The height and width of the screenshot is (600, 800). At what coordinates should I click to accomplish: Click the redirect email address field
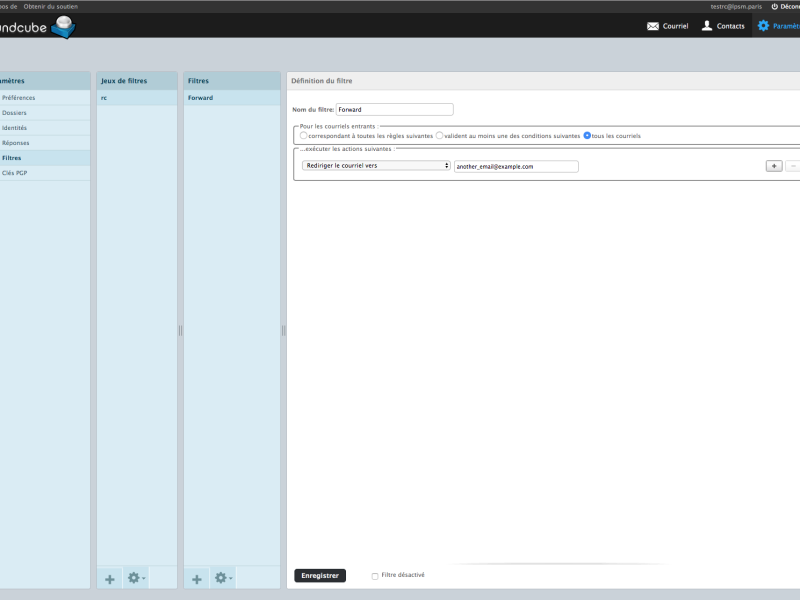516,166
